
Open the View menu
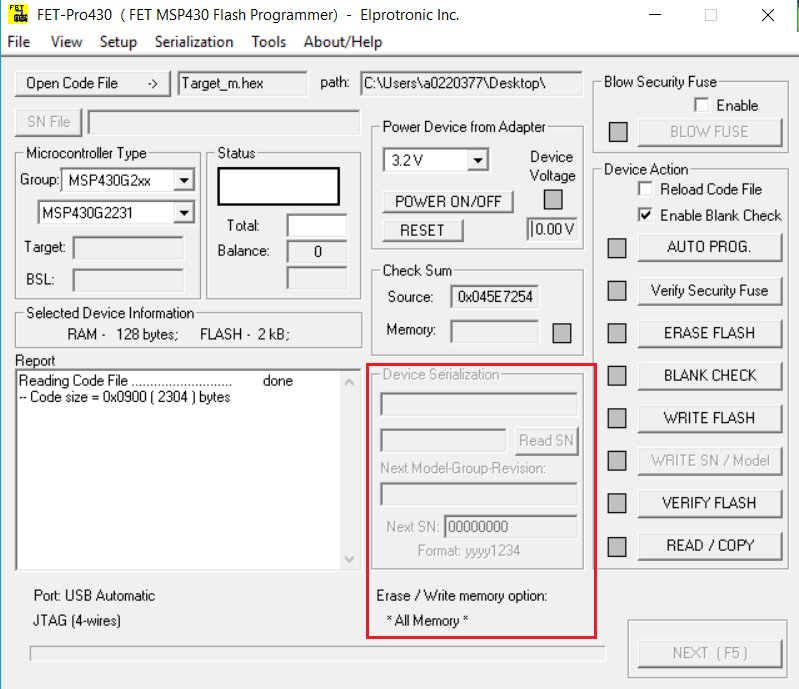click(66, 42)
